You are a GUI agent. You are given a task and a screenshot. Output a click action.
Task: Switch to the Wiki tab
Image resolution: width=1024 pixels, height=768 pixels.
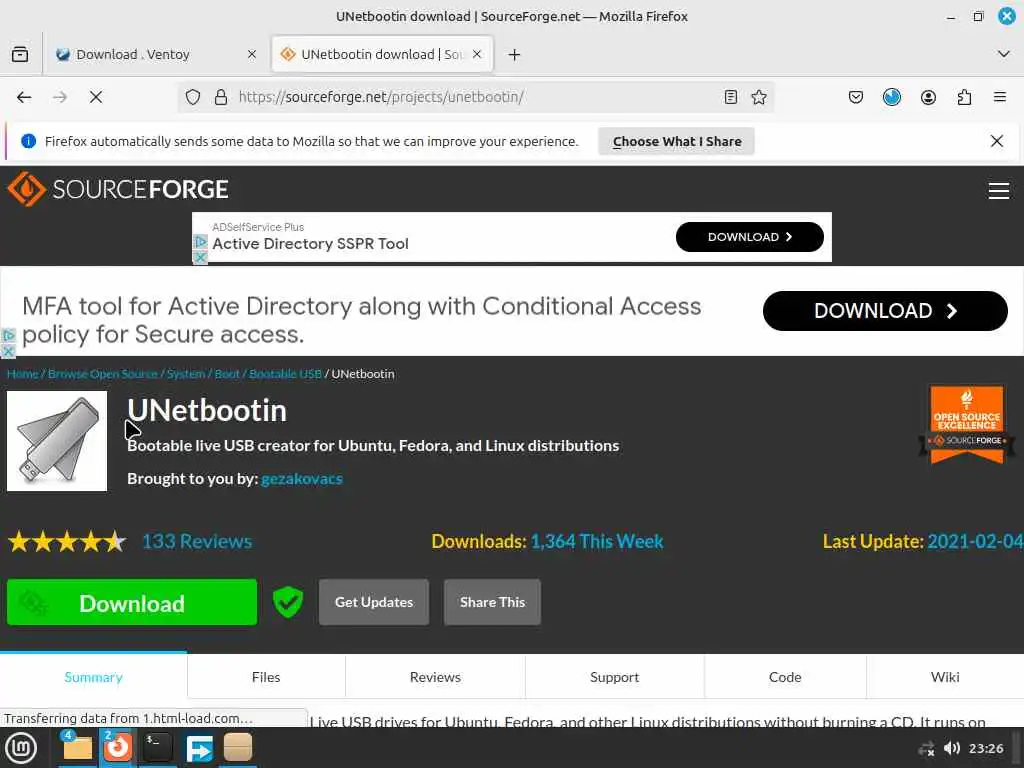tap(945, 677)
